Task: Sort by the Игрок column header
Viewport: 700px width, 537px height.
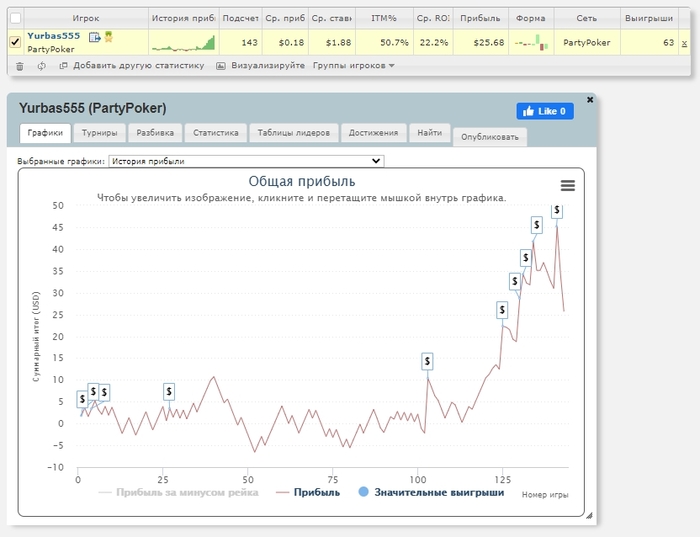Action: [x=86, y=18]
